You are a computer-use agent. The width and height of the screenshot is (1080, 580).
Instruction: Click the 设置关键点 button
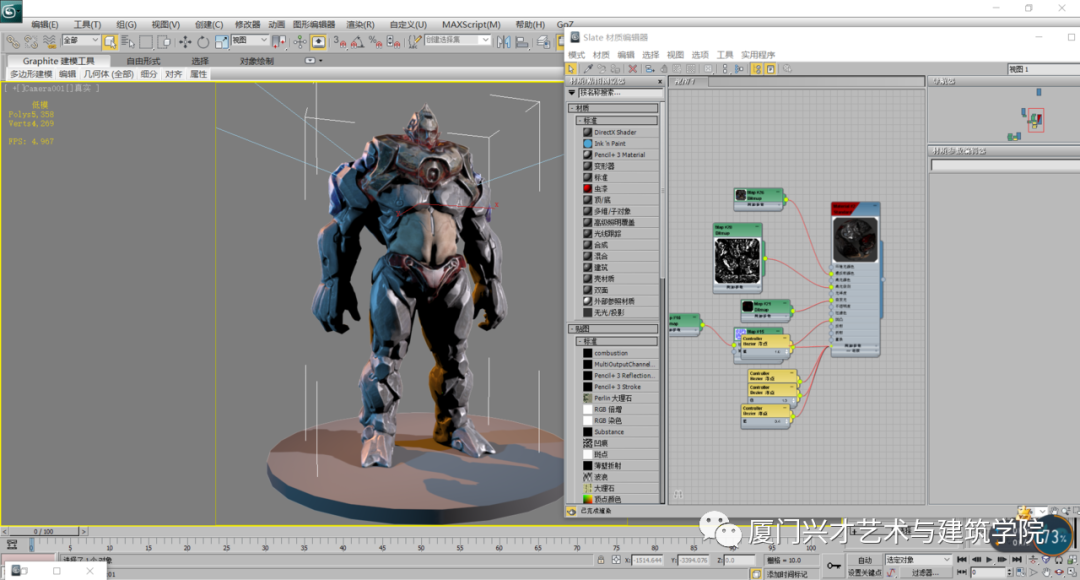tap(865, 572)
